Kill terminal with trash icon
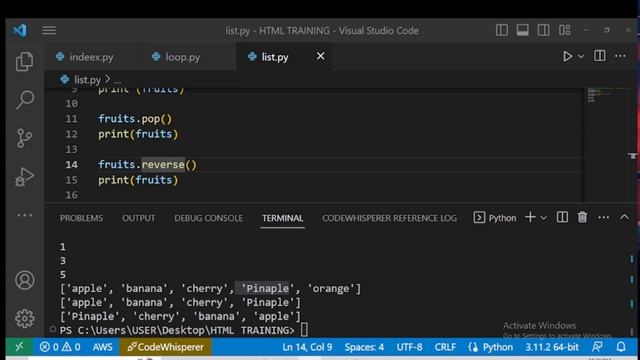 click(582, 218)
